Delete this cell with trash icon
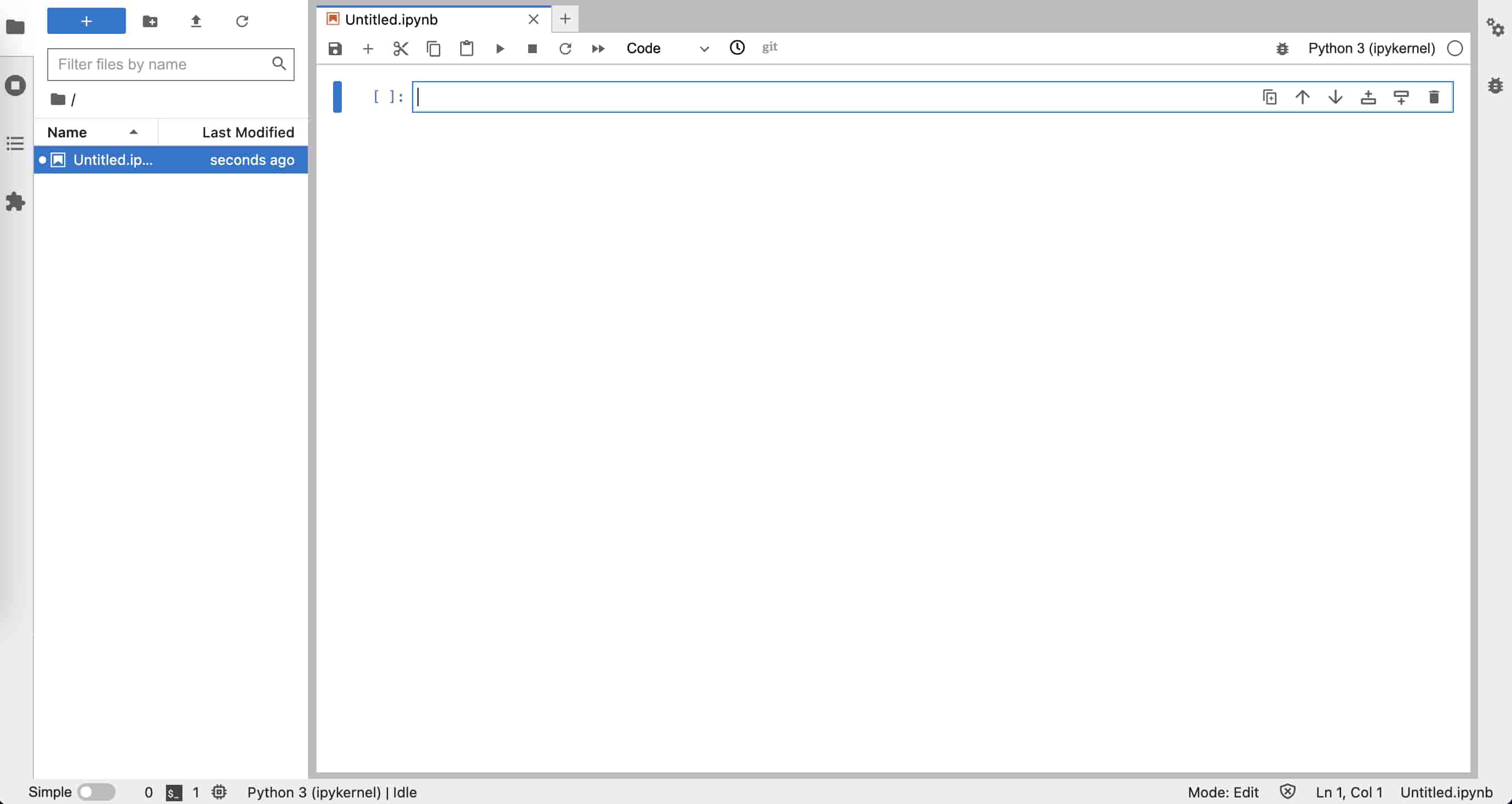The width and height of the screenshot is (1512, 804). click(x=1434, y=97)
